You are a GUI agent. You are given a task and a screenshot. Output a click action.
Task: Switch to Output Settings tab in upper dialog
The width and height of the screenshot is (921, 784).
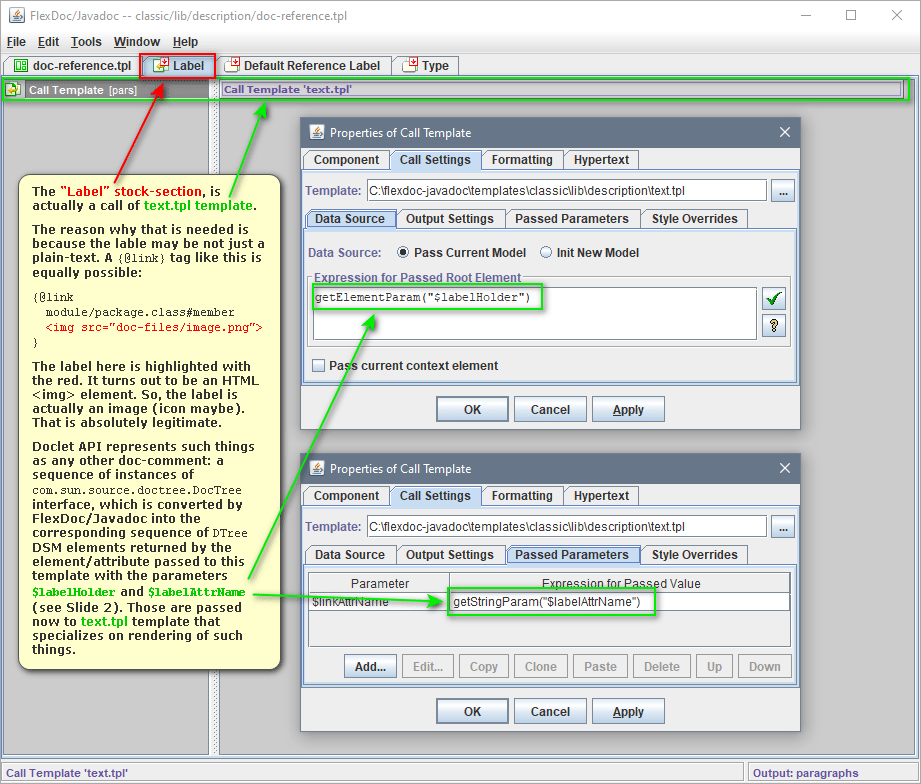[x=448, y=219]
